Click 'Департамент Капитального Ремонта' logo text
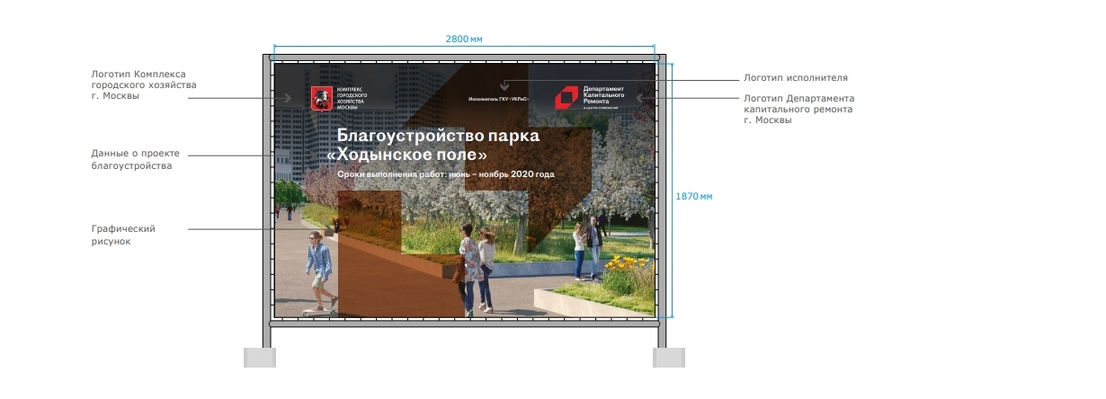Screen dimensions: 1106x399 604,97
